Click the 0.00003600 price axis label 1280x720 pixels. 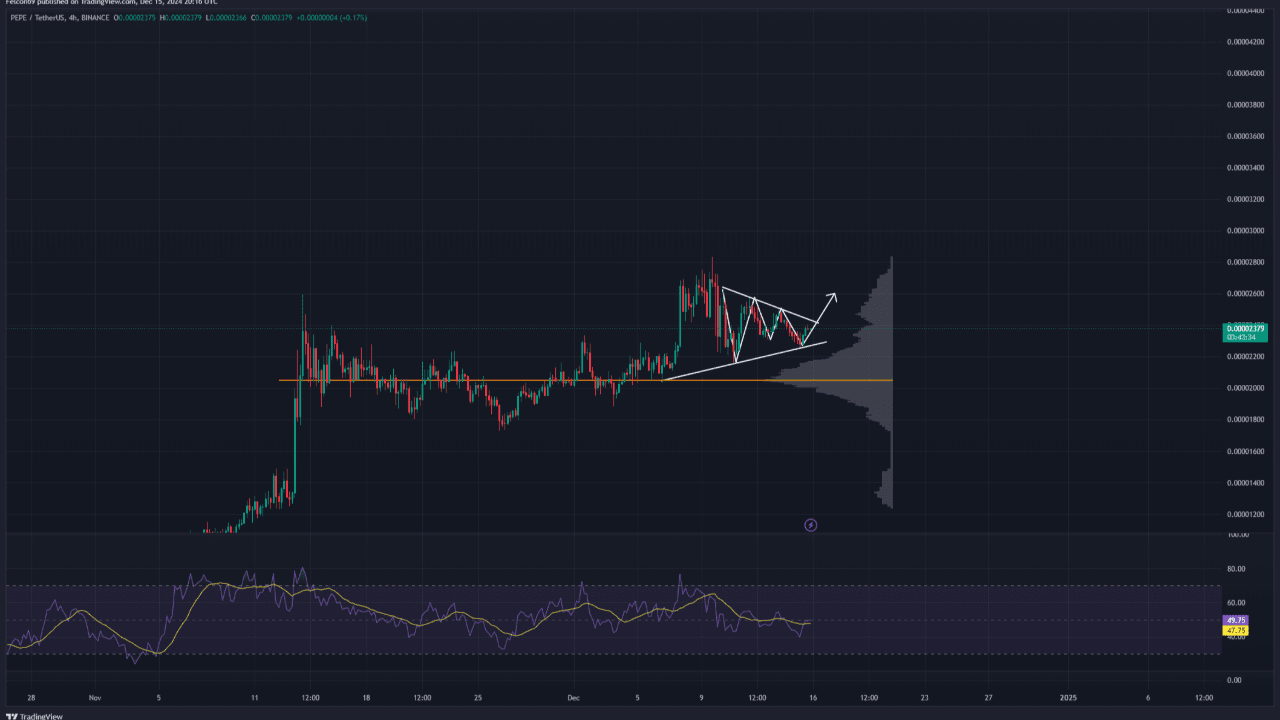click(x=1245, y=137)
